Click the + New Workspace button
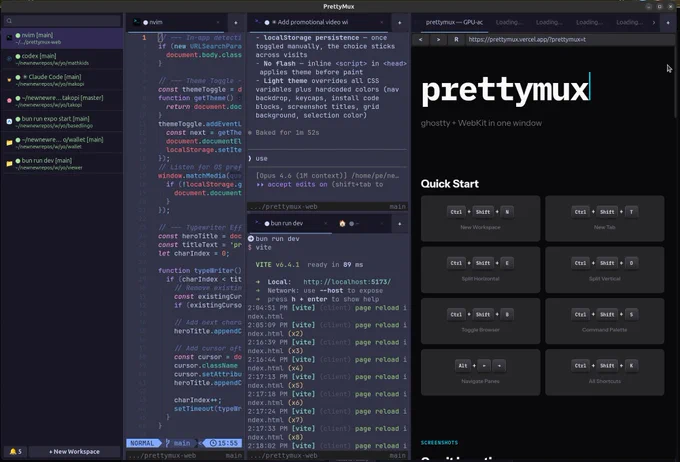The width and height of the screenshot is (680, 462). (74, 452)
